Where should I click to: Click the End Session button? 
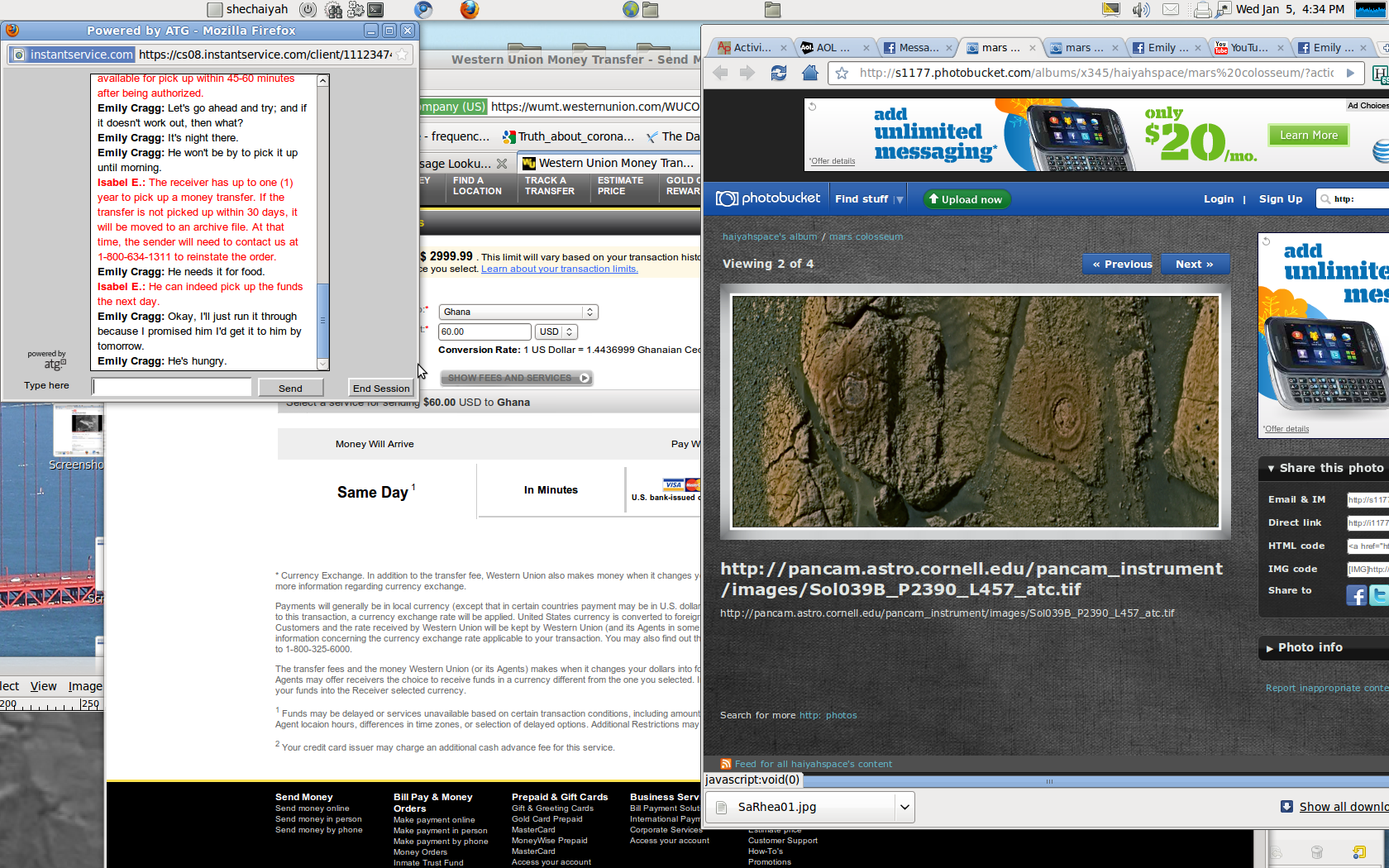coord(381,388)
